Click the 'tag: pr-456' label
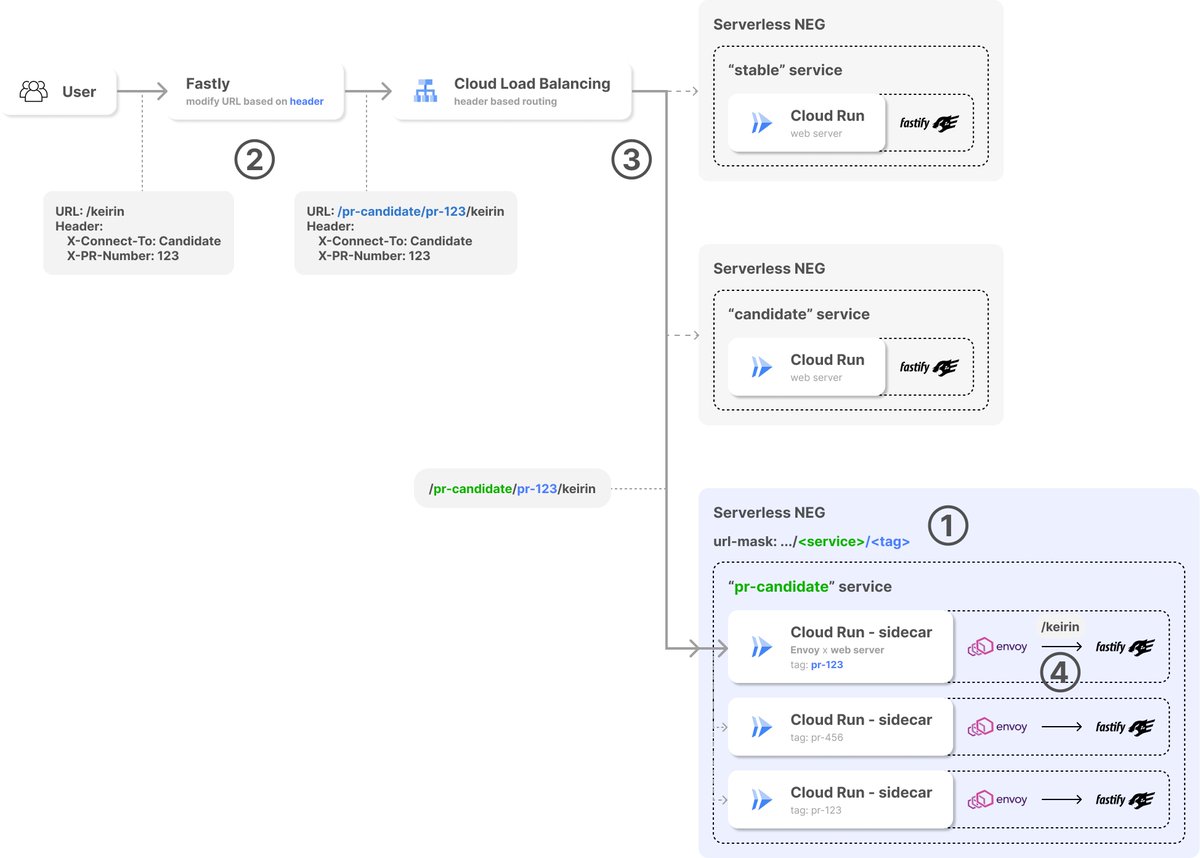Image resolution: width=1200 pixels, height=858 pixels. point(816,738)
